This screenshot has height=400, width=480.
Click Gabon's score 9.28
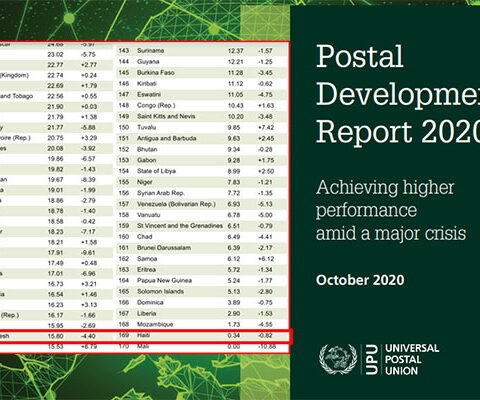(234, 160)
